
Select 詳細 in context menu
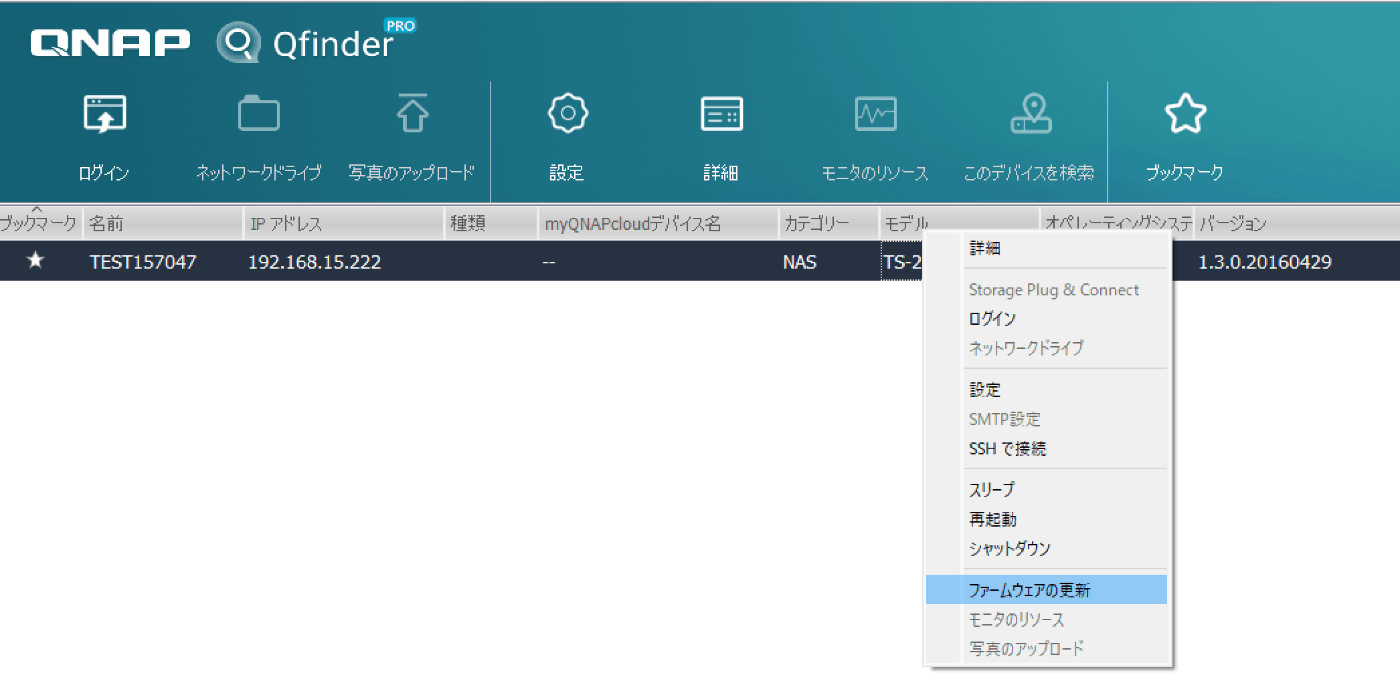point(1047,248)
